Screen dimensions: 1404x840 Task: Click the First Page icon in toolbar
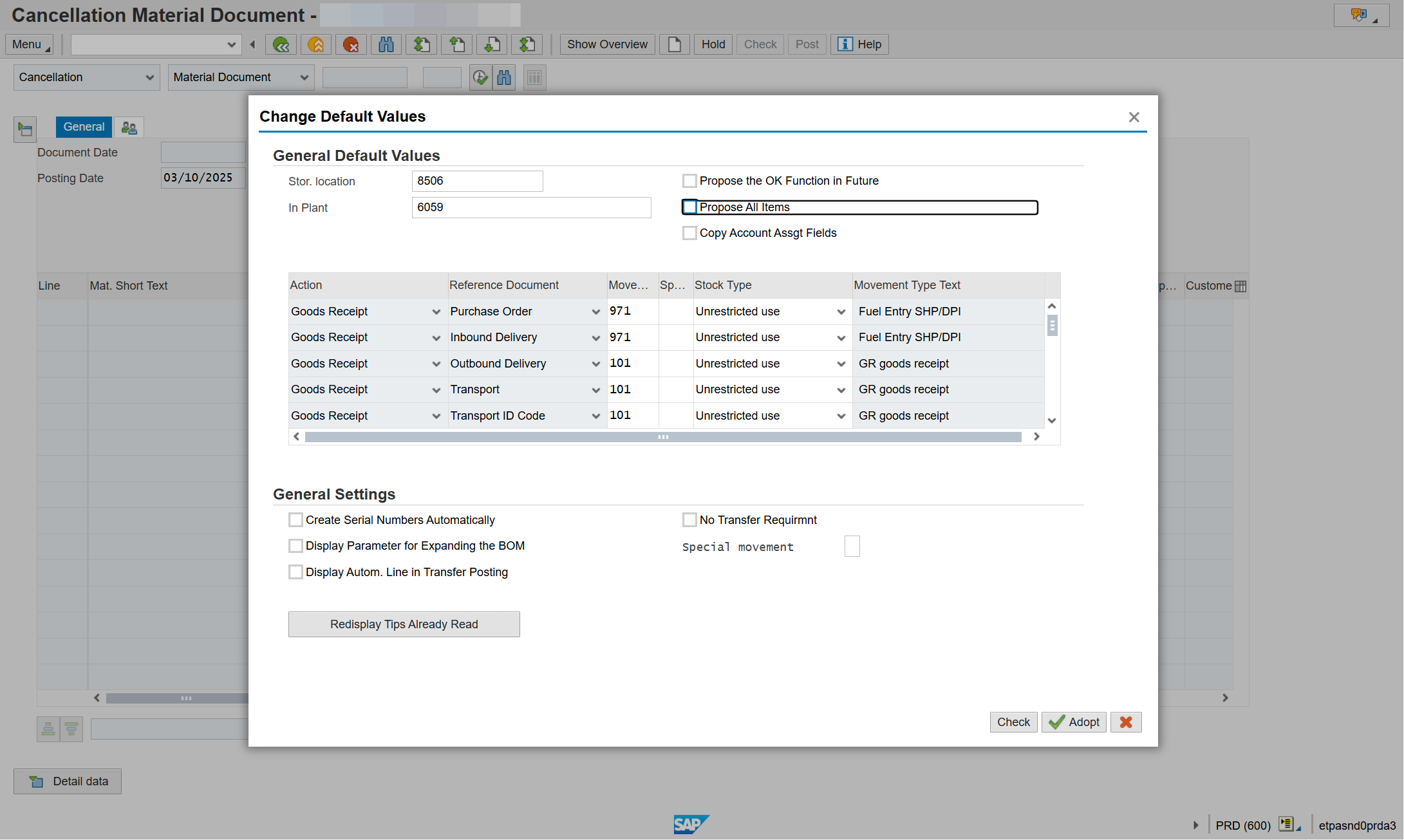click(x=422, y=44)
